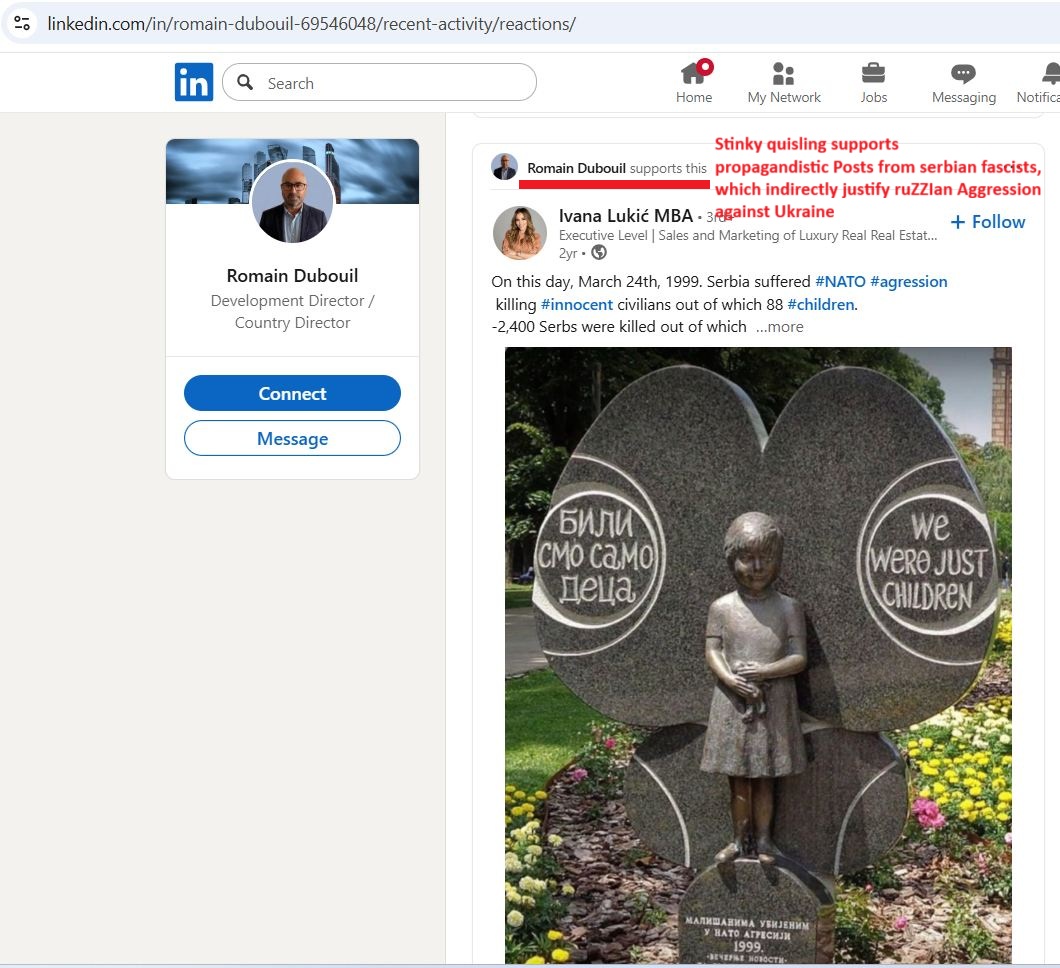Click Romain Dubouil large profile picture

(293, 201)
